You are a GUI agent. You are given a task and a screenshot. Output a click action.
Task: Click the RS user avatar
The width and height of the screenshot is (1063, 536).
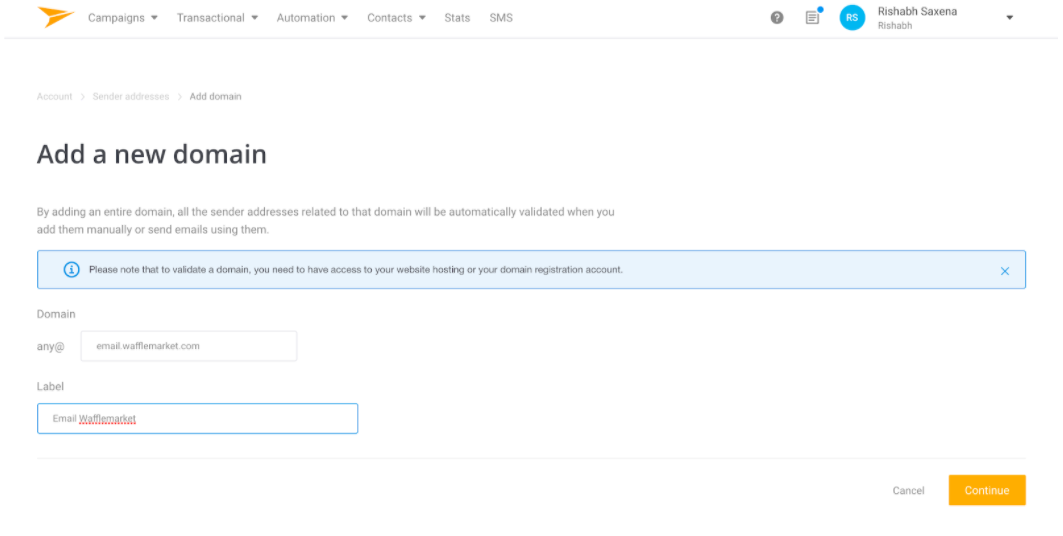click(x=852, y=18)
